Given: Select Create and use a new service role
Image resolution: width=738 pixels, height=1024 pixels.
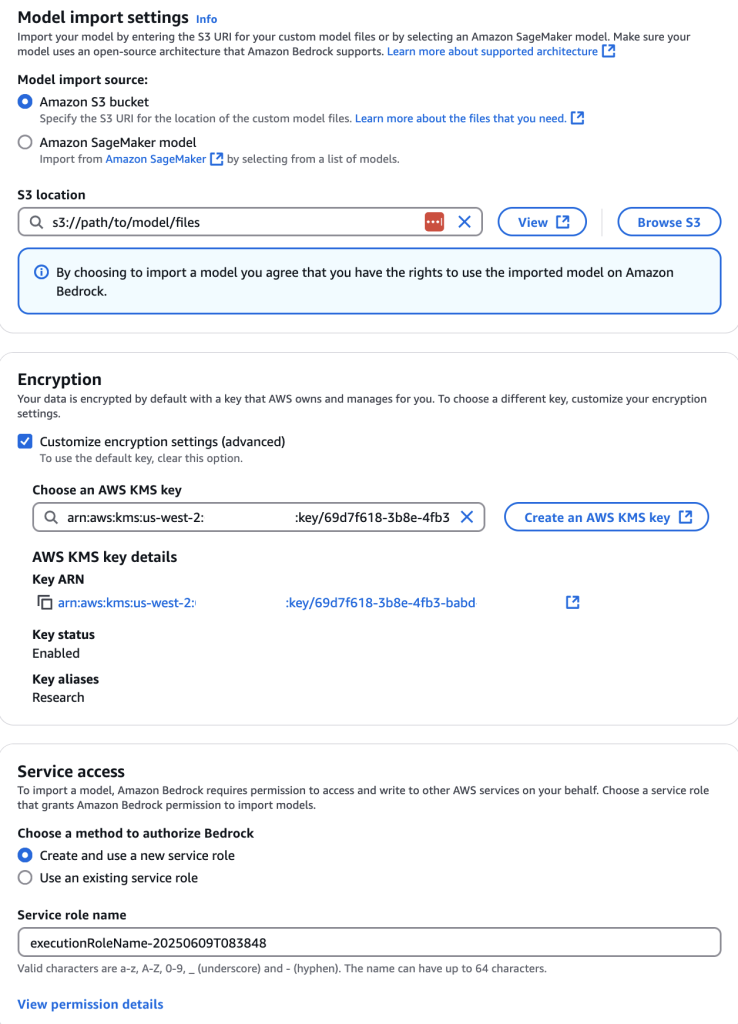Looking at the screenshot, I should 25,856.
